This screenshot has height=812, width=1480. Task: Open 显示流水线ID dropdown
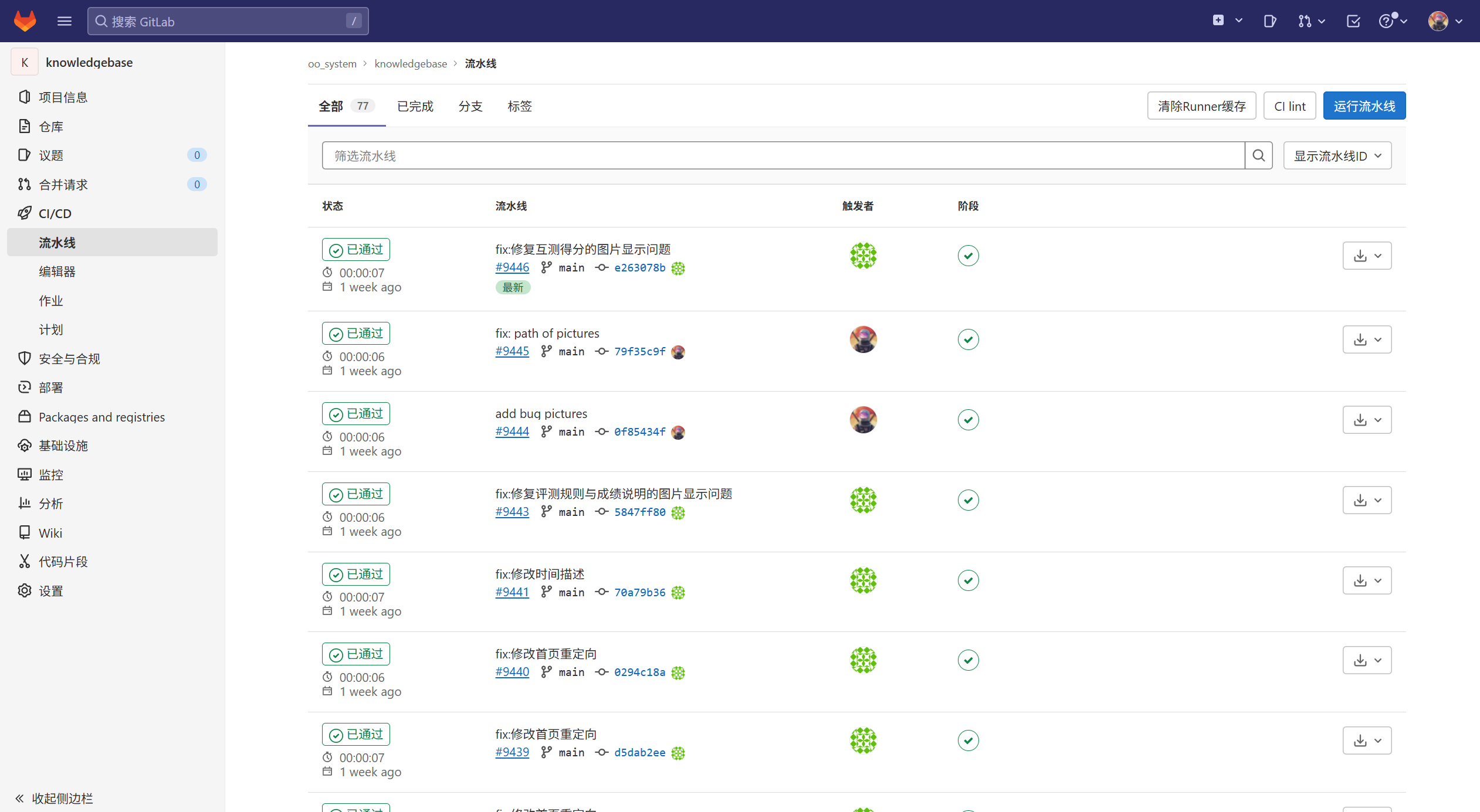pos(1337,155)
